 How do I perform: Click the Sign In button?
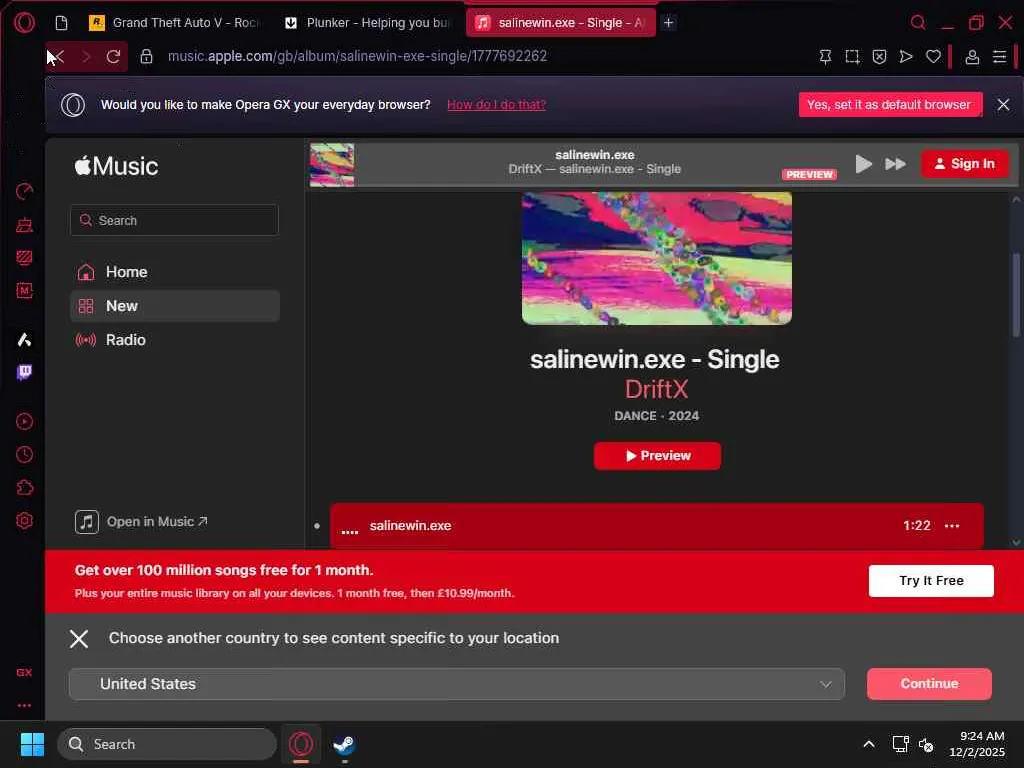(x=965, y=164)
